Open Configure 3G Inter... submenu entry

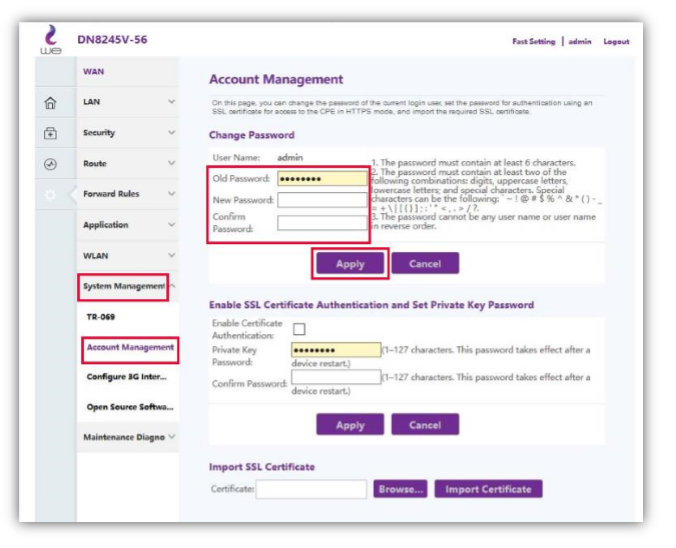pos(126,377)
